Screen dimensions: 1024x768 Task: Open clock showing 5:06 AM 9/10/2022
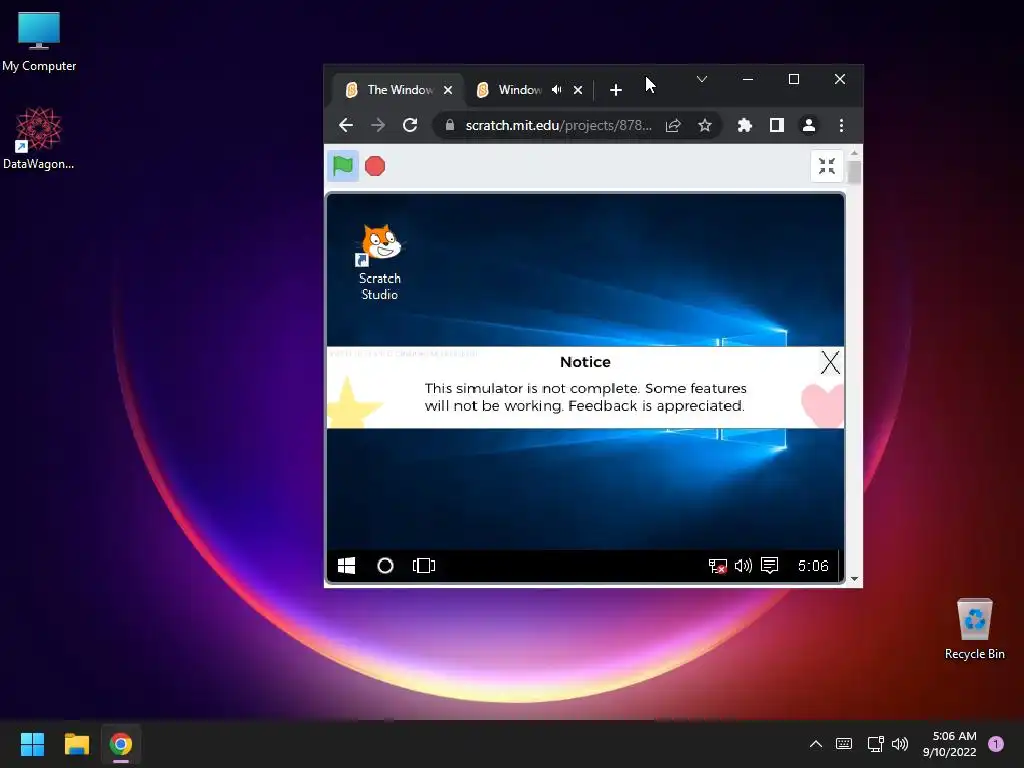950,744
